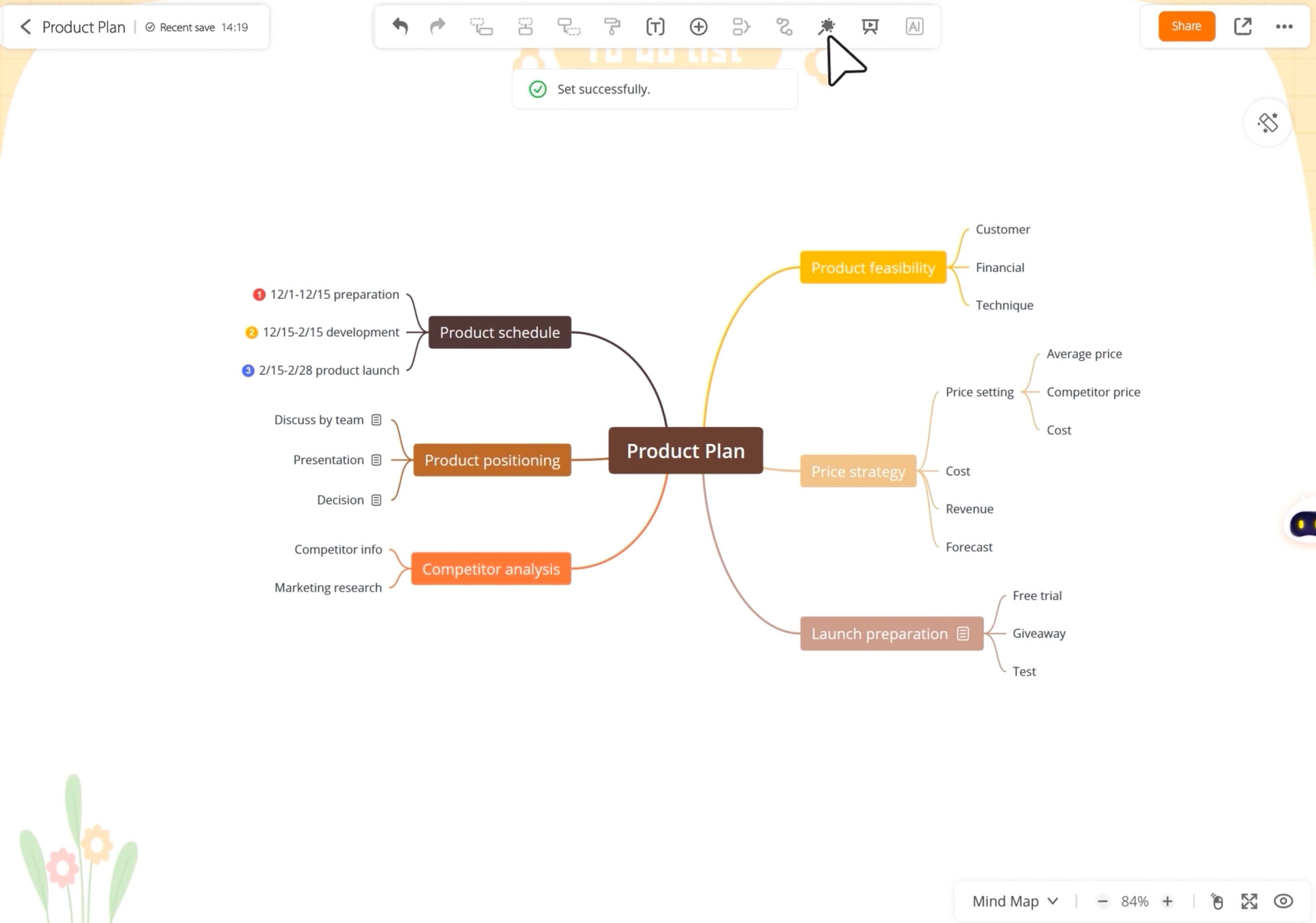Click the undo arrow icon
1316x923 pixels.
pyautogui.click(x=400, y=26)
